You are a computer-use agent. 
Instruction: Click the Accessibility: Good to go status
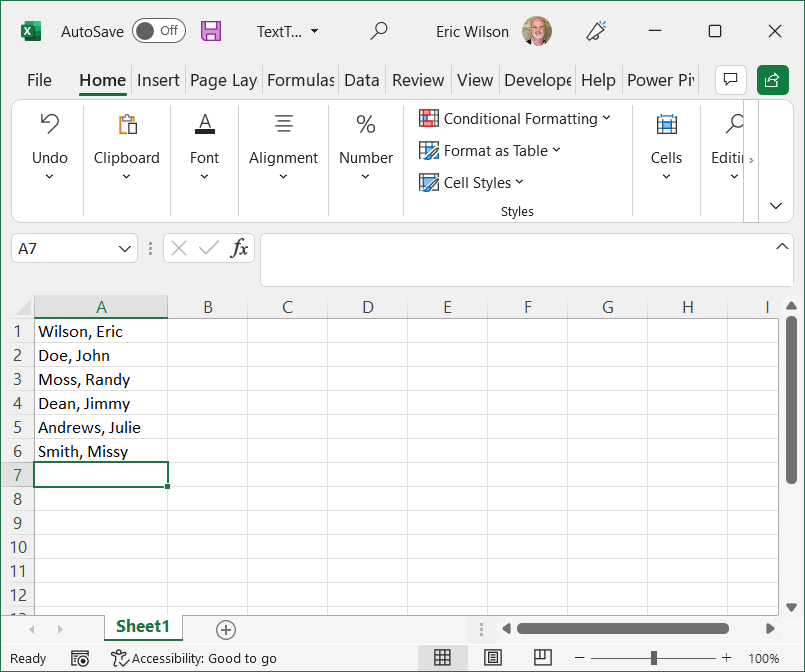tap(194, 658)
